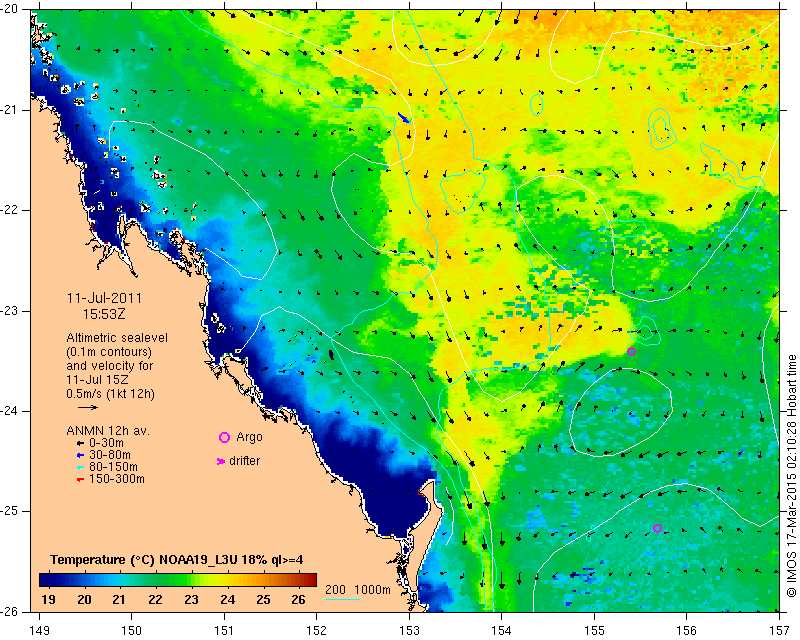Click the '26' colorbar tick label
Screen dimensions: 800x640
[298, 600]
